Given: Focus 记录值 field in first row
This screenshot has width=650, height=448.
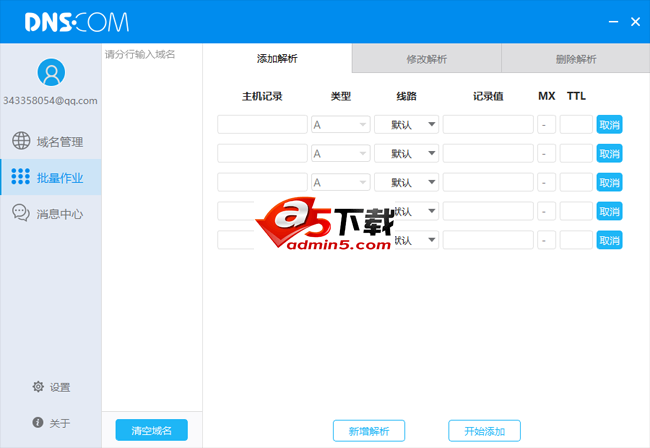Looking at the screenshot, I should click(488, 124).
